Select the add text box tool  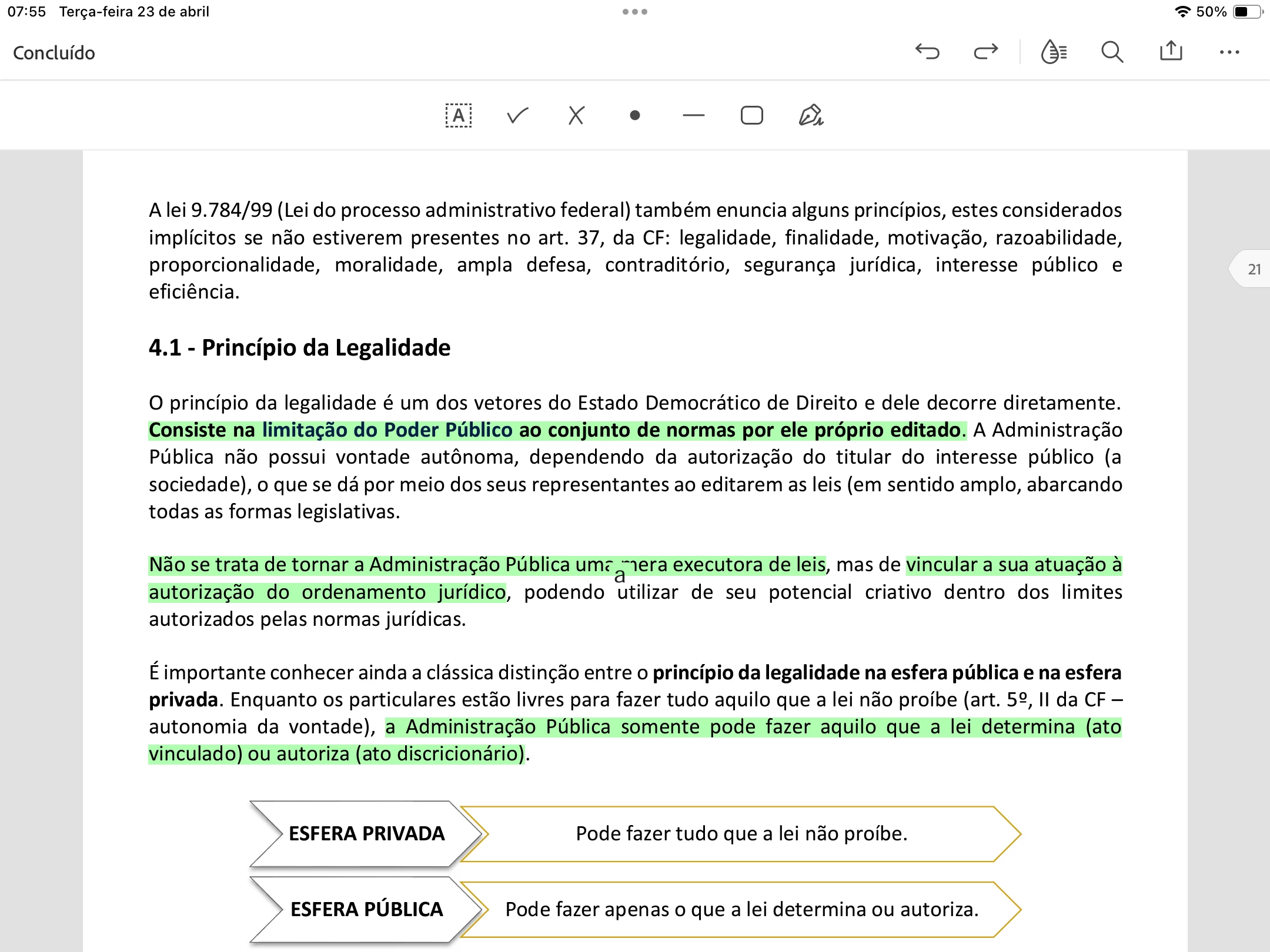[x=459, y=116]
